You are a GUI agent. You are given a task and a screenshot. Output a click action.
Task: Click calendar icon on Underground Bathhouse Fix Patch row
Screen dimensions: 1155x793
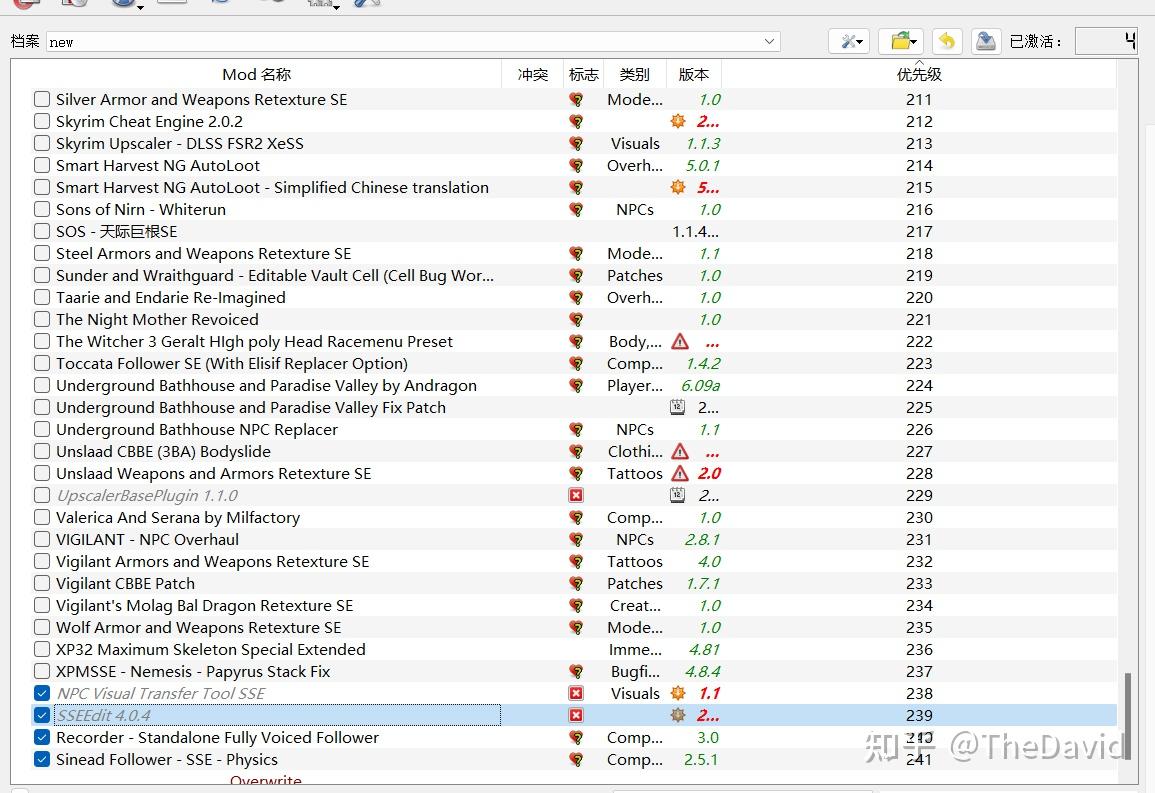coord(677,407)
